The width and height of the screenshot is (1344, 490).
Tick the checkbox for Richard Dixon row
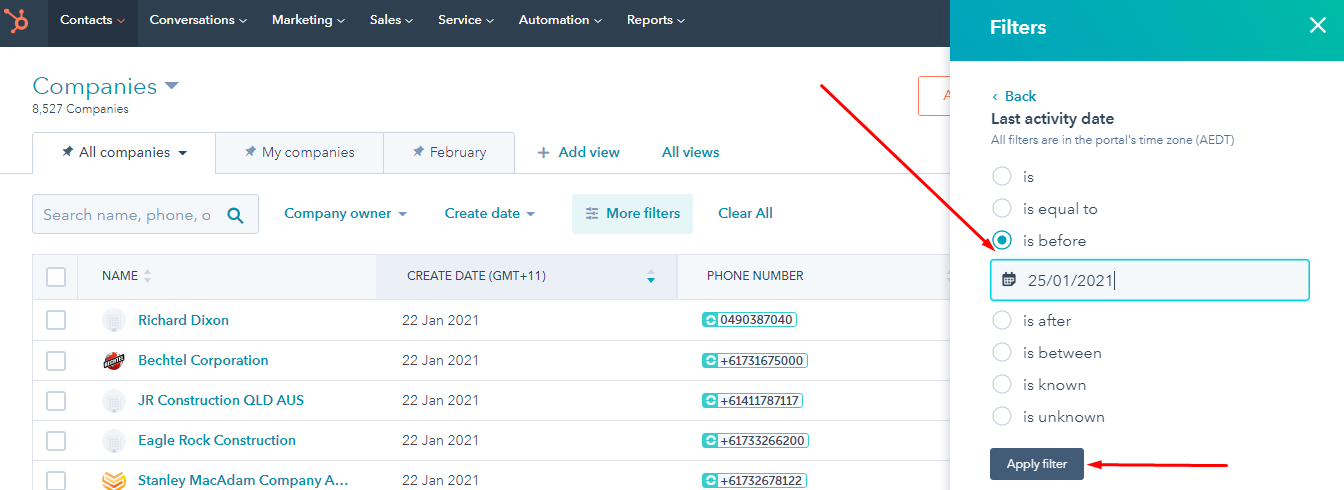pyautogui.click(x=56, y=320)
